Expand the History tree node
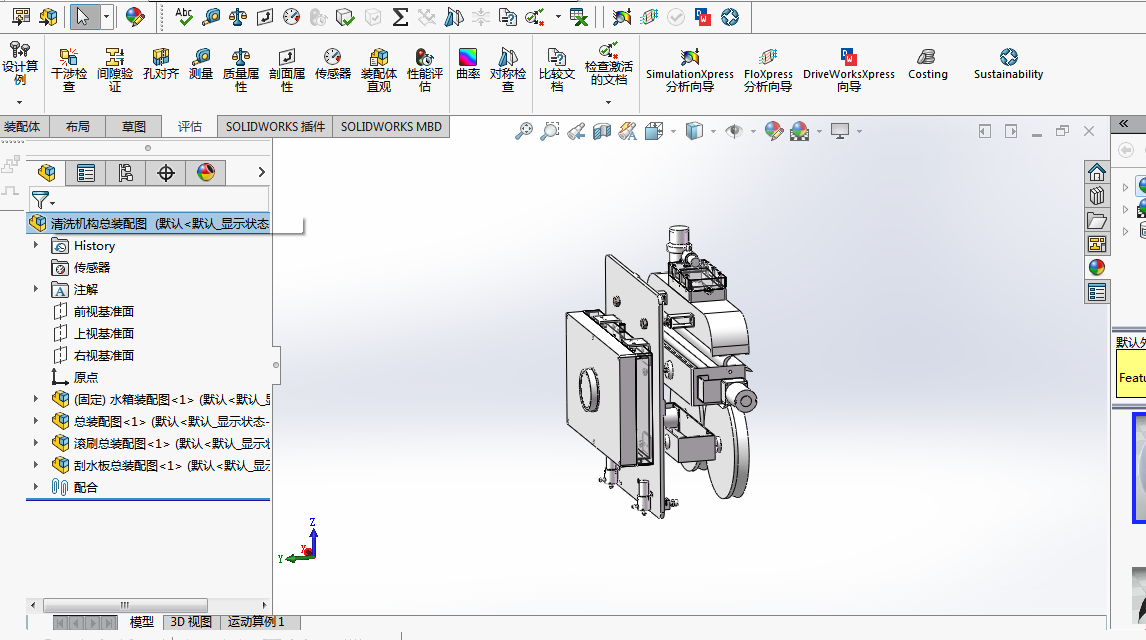This screenshot has height=640, width=1146. tap(37, 245)
